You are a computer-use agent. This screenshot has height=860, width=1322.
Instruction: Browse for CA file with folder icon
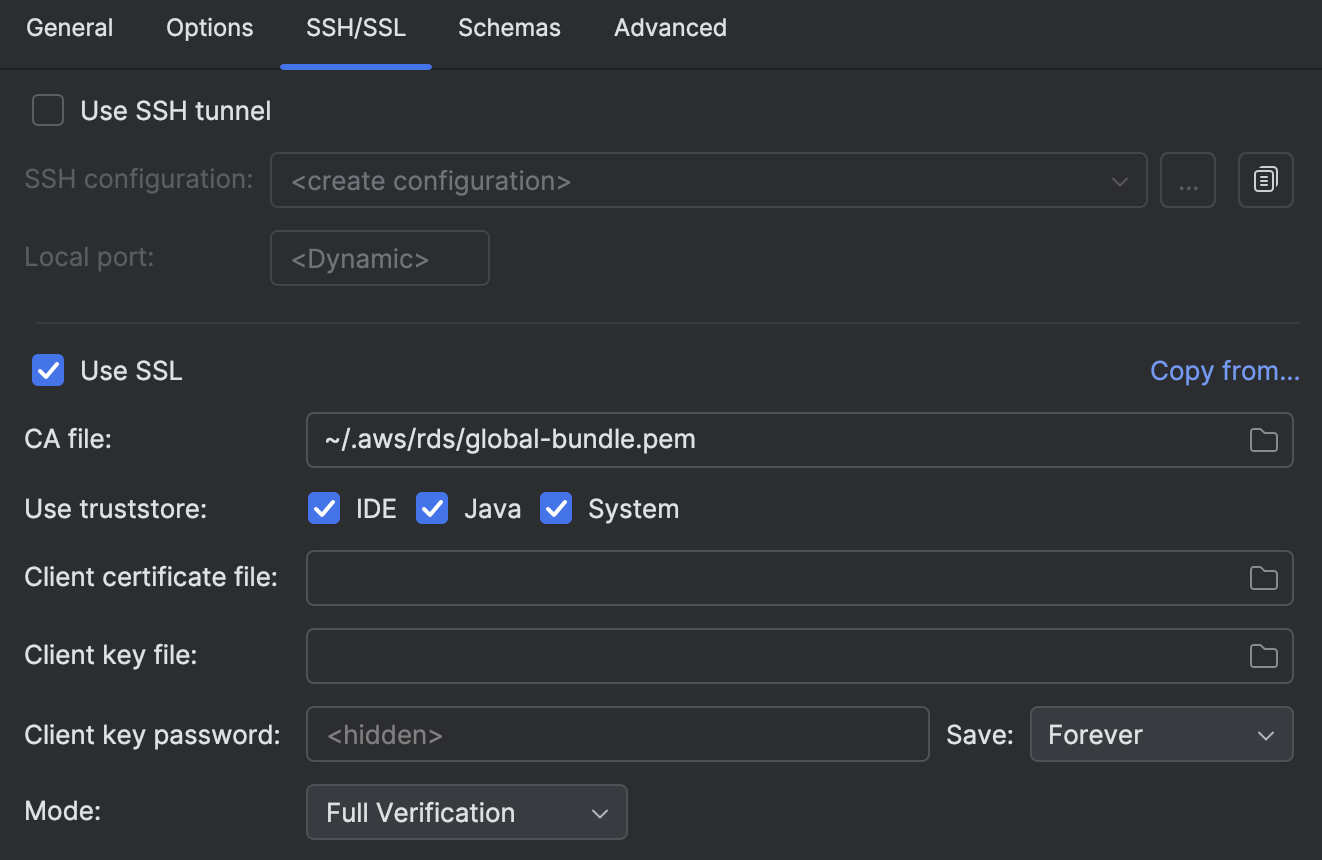tap(1264, 440)
